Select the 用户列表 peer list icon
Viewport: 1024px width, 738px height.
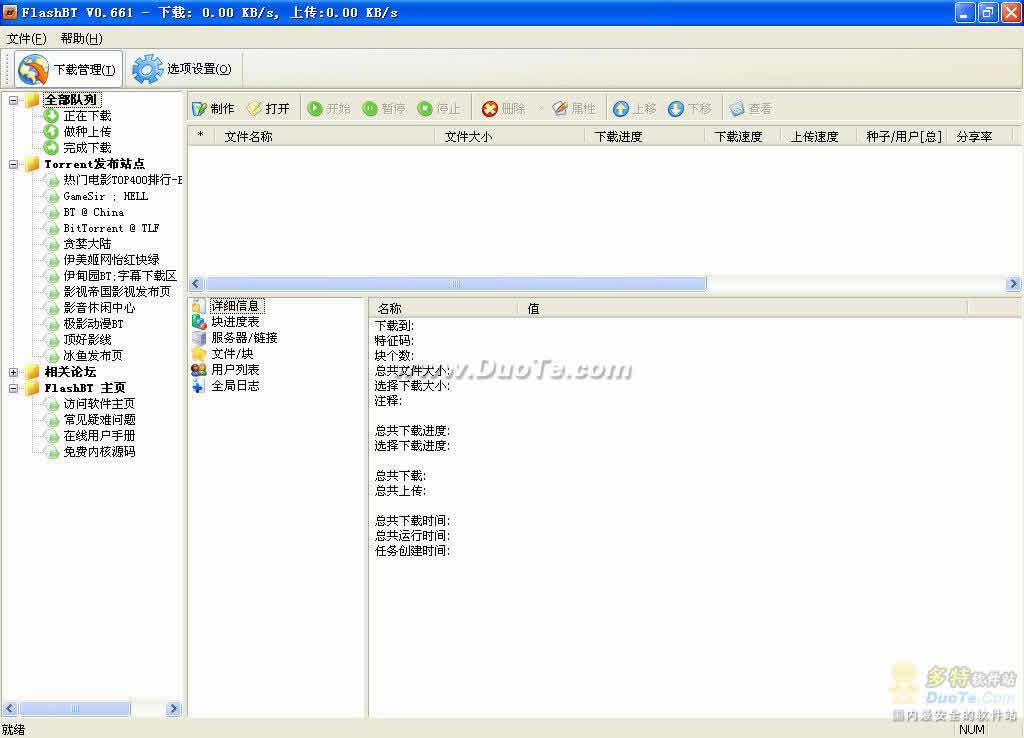[x=199, y=370]
